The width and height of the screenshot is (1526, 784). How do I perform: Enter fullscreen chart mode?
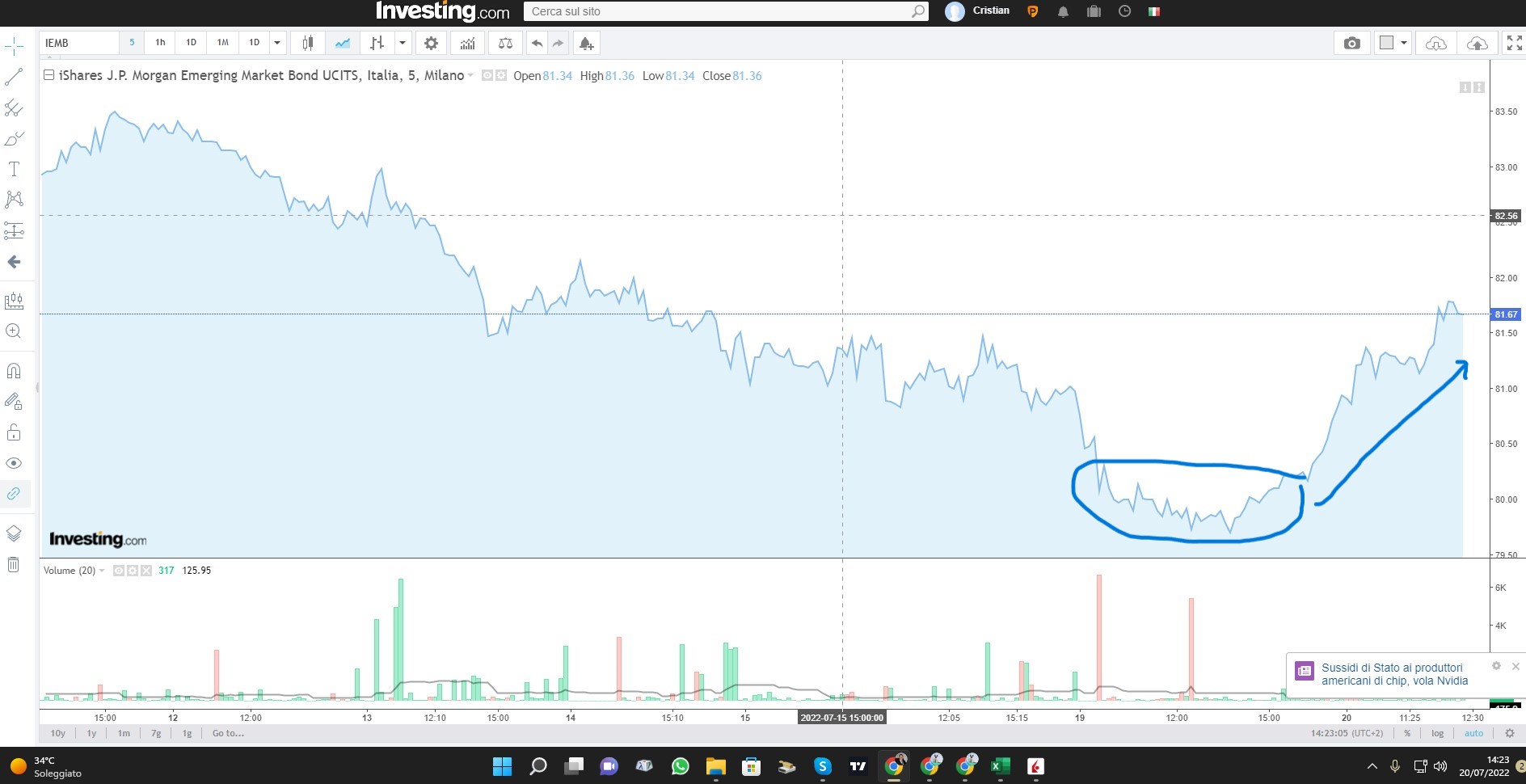[x=1514, y=43]
